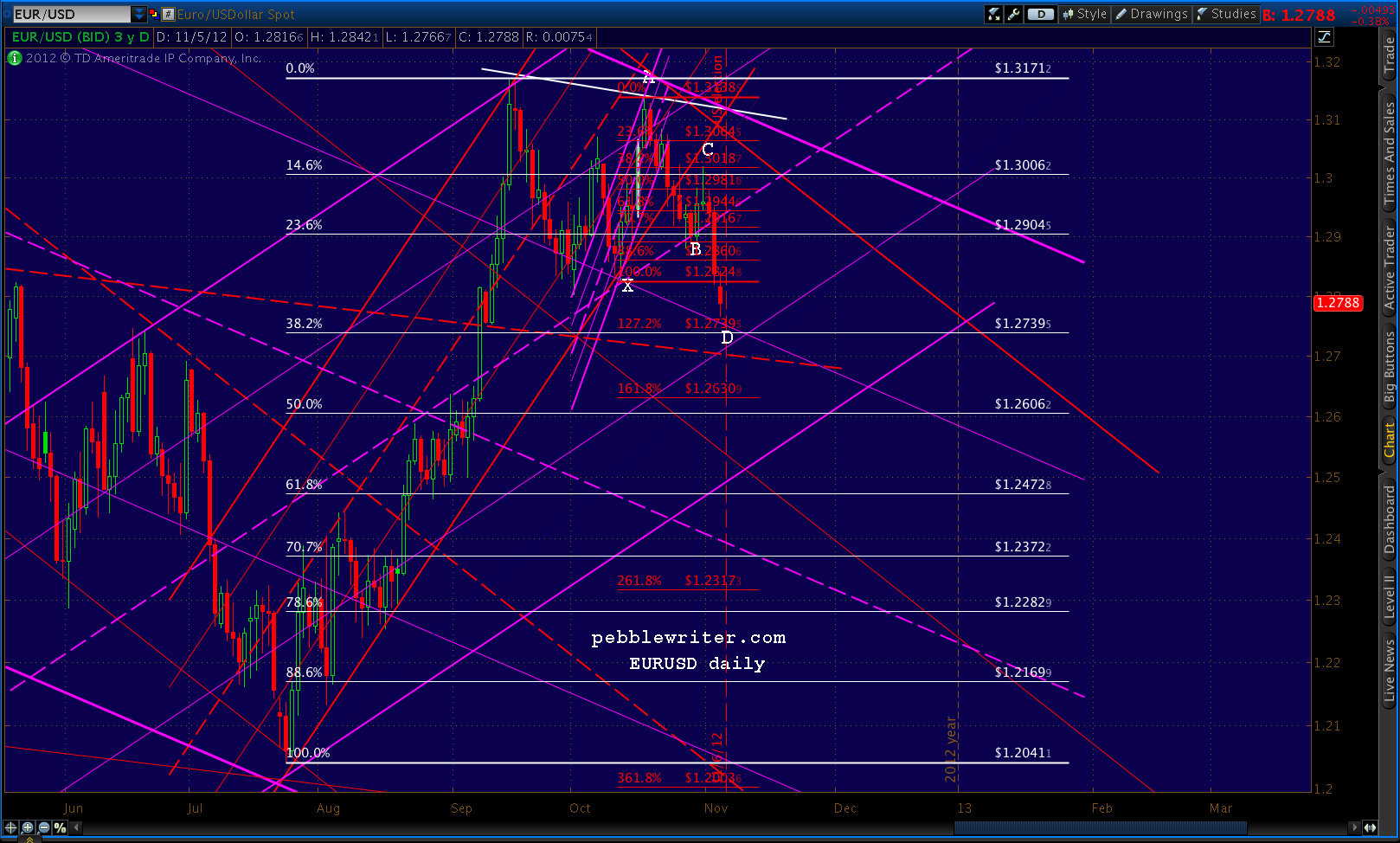The width and height of the screenshot is (1400, 843).
Task: Toggle the percent scale icon
Action: point(60,827)
